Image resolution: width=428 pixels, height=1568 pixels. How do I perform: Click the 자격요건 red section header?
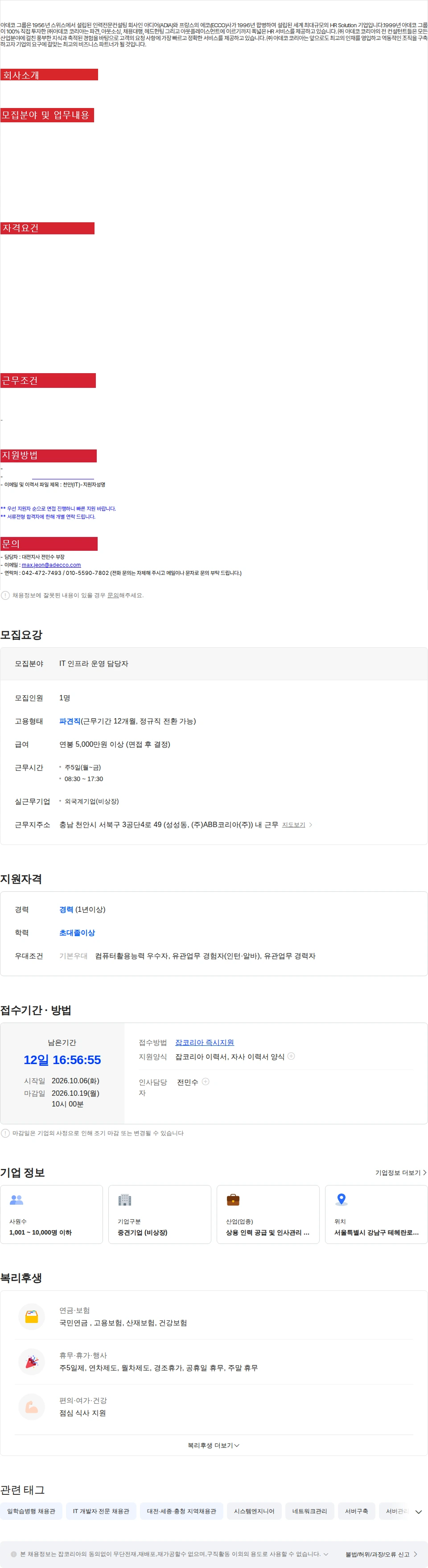(47, 228)
